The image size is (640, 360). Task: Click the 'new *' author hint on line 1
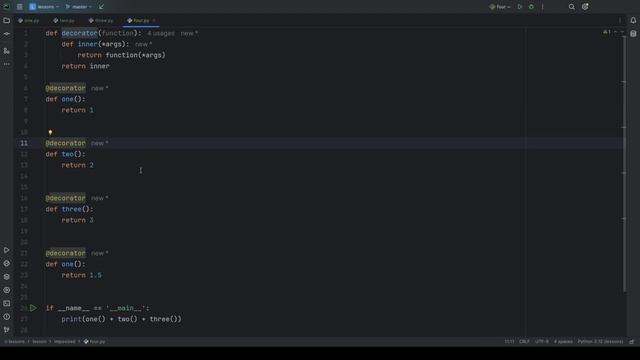pos(189,33)
